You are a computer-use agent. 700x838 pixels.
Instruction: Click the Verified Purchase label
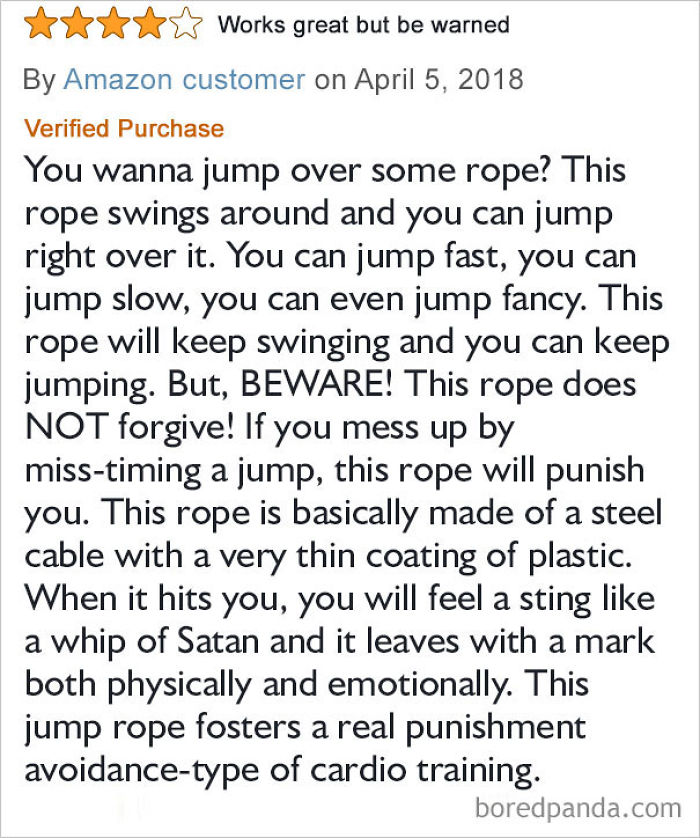point(123,128)
